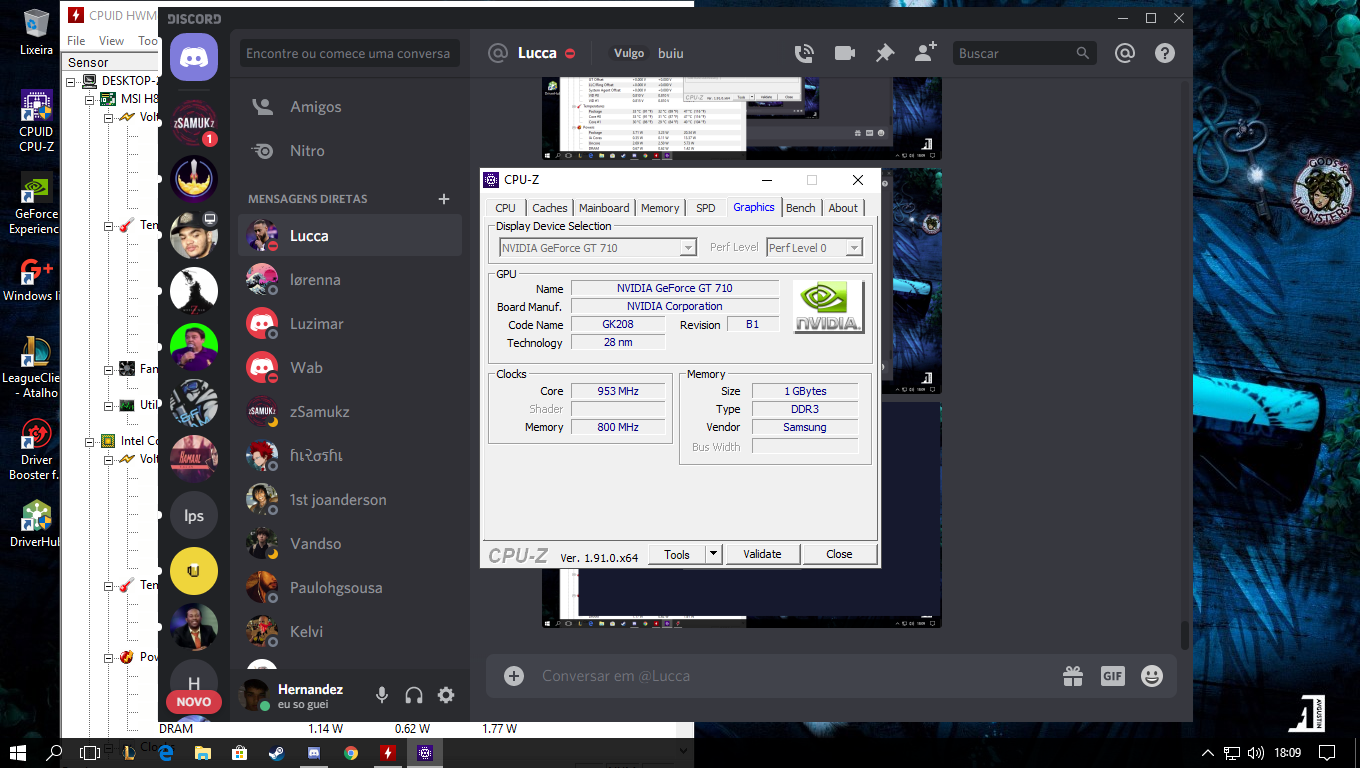
Task: Open DM with lørenna
Action: click(x=350, y=280)
